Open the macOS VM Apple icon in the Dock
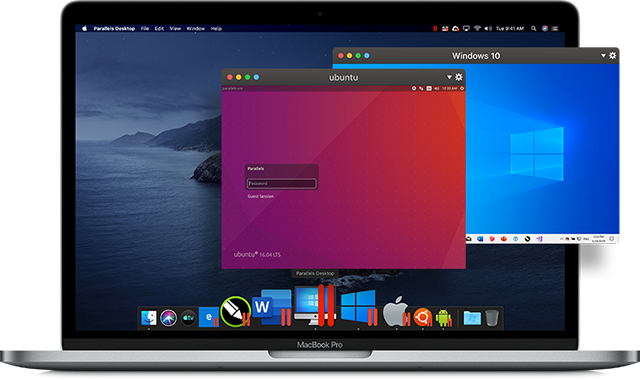This screenshot has width=640, height=380. [x=396, y=311]
